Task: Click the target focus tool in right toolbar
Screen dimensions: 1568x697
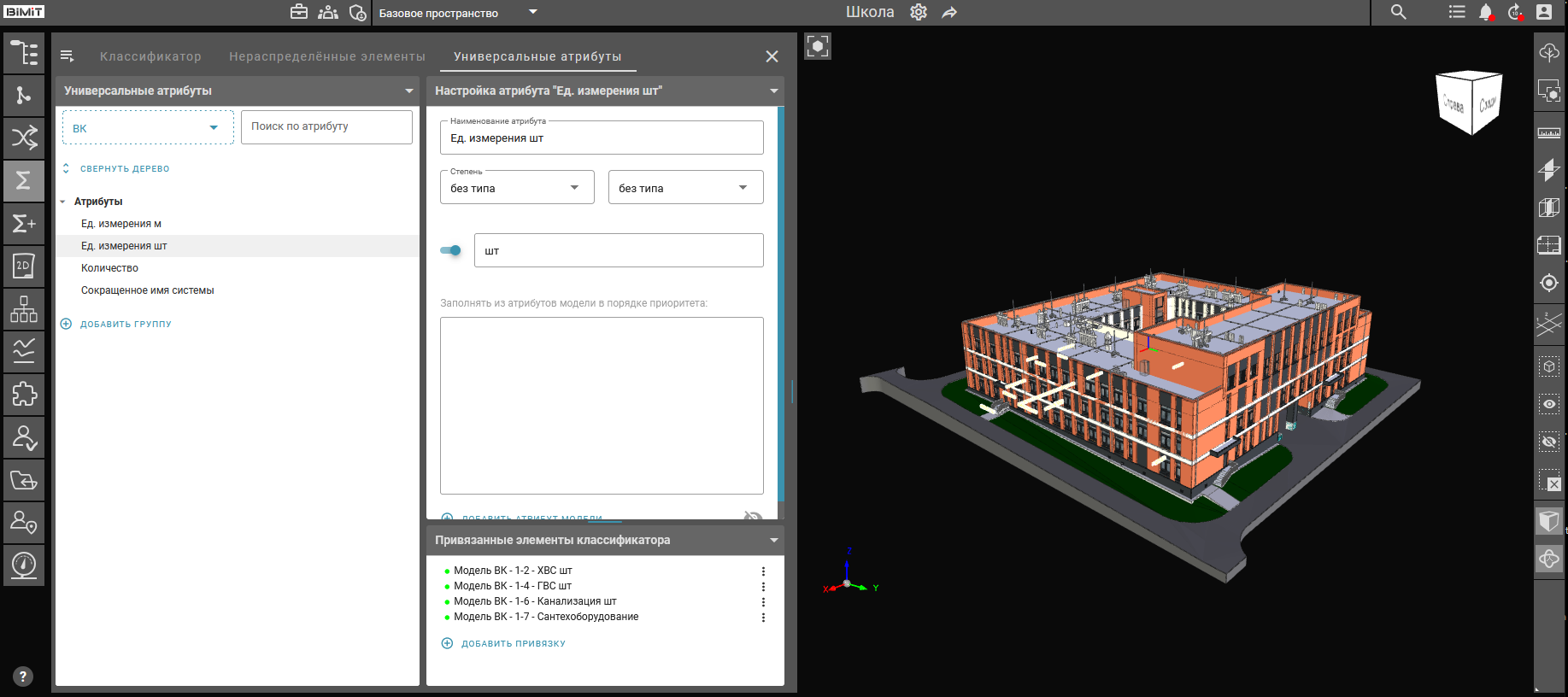Action: (1549, 283)
